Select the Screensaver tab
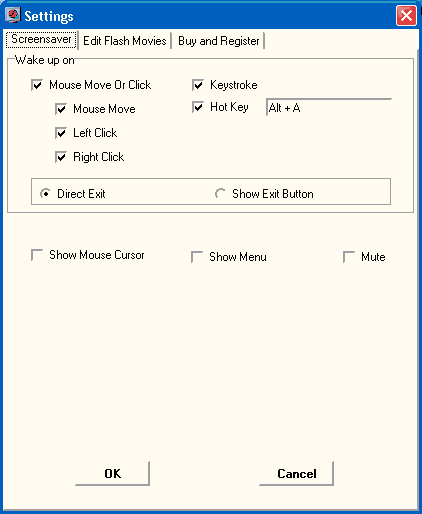The height and width of the screenshot is (514, 422). [41, 39]
